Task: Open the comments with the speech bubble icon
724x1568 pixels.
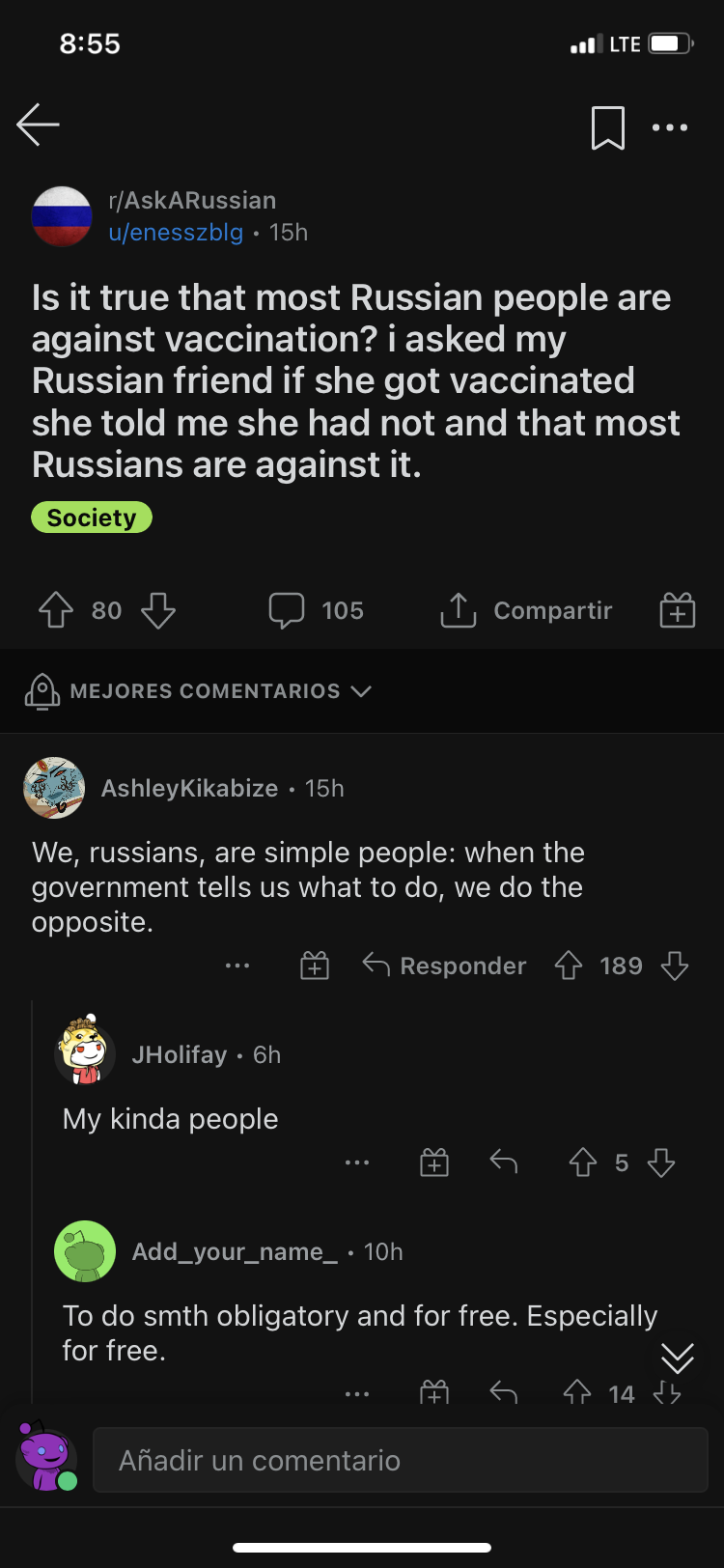Action: point(287,609)
